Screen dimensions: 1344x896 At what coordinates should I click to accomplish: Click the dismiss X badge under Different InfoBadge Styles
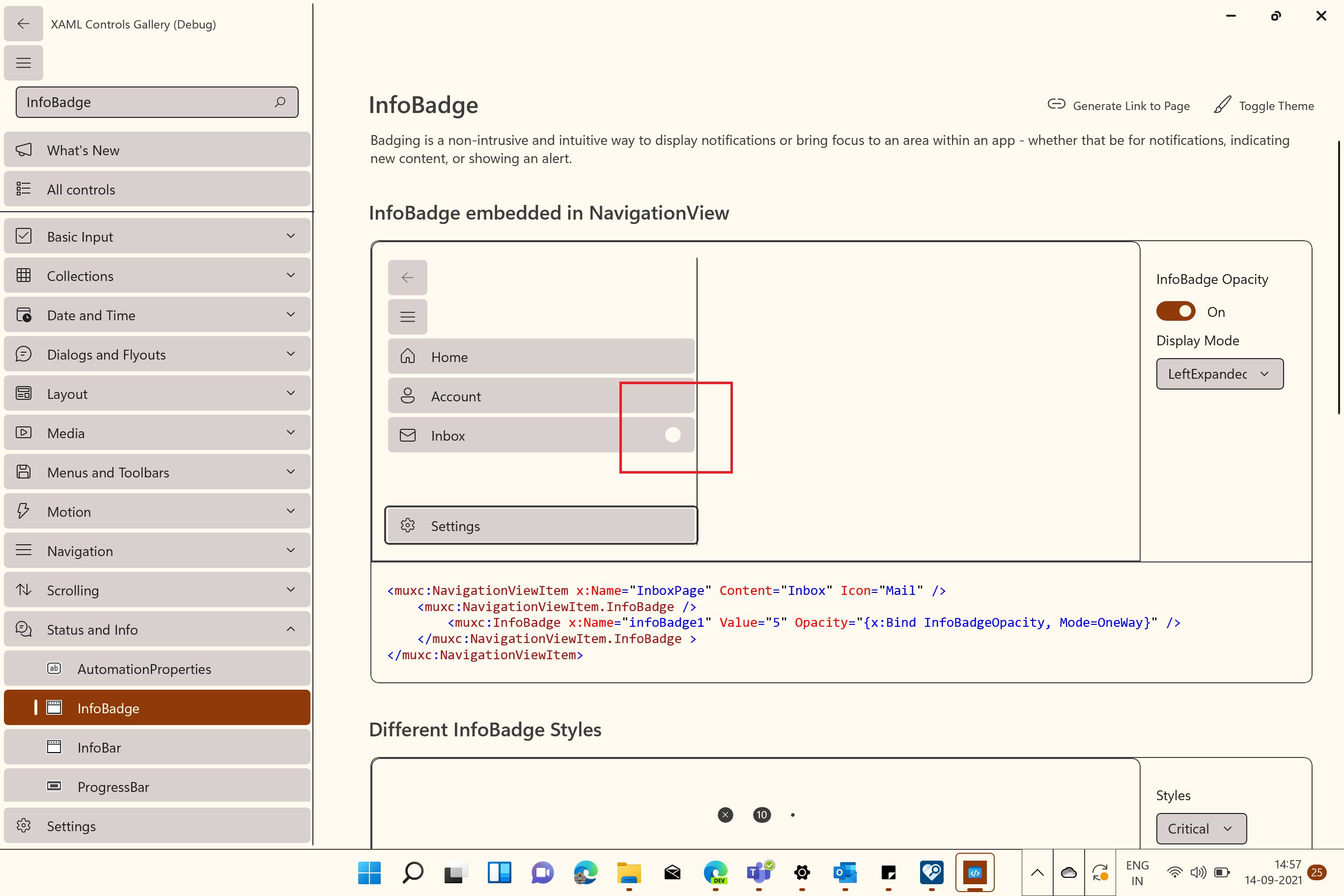click(725, 815)
